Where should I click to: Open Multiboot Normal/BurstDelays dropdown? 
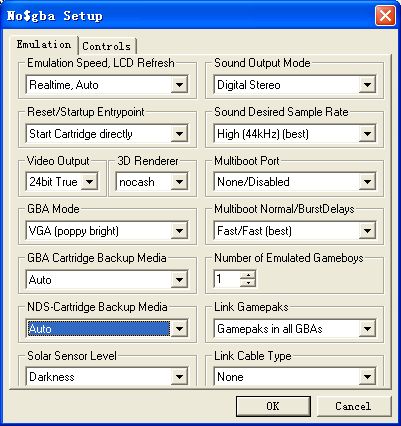coord(367,231)
